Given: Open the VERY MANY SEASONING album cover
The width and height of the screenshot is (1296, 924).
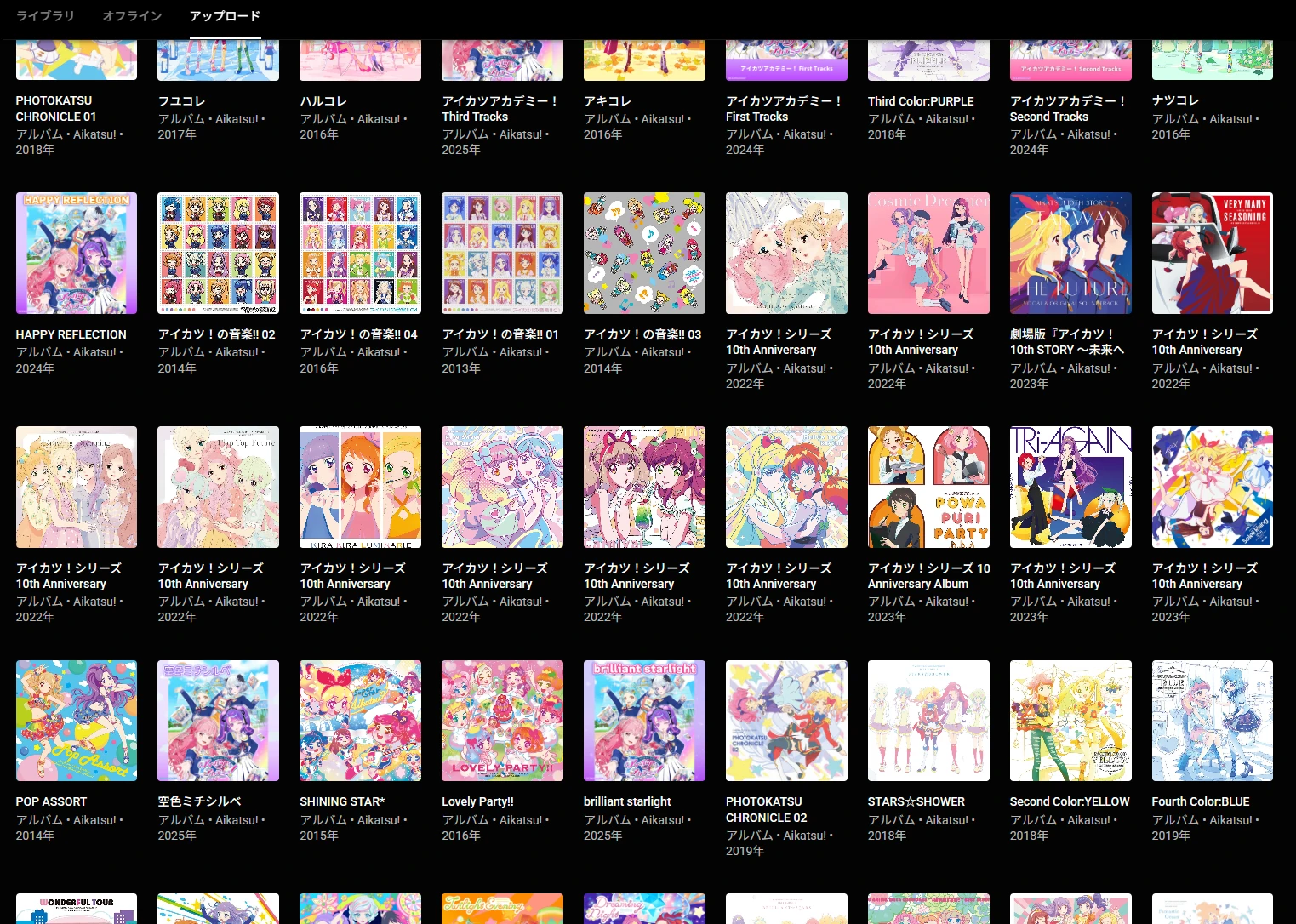Looking at the screenshot, I should point(1212,254).
